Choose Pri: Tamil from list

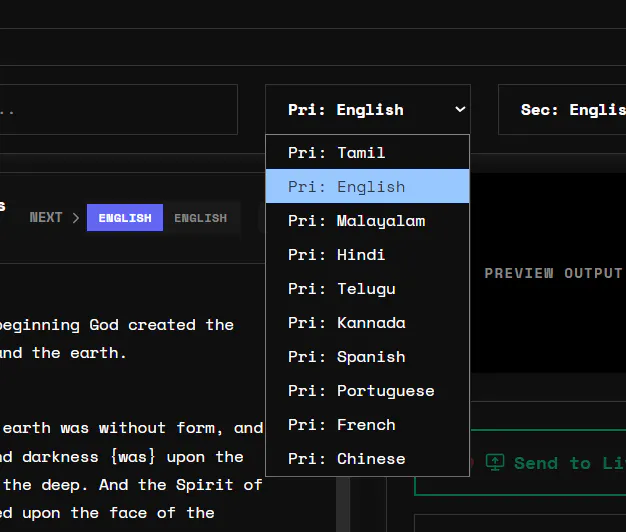tap(367, 152)
